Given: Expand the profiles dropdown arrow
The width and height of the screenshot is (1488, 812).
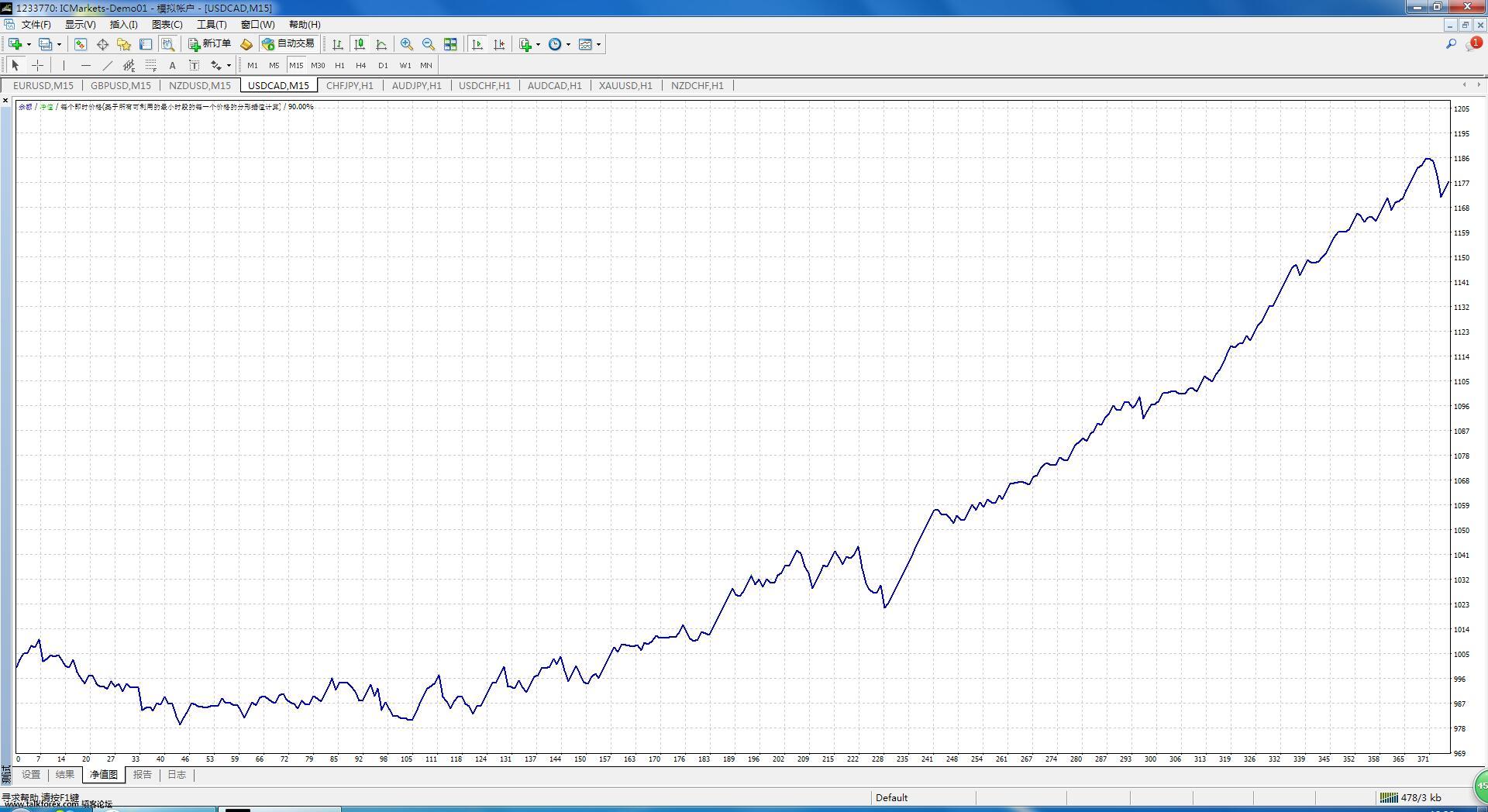Looking at the screenshot, I should point(59,44).
